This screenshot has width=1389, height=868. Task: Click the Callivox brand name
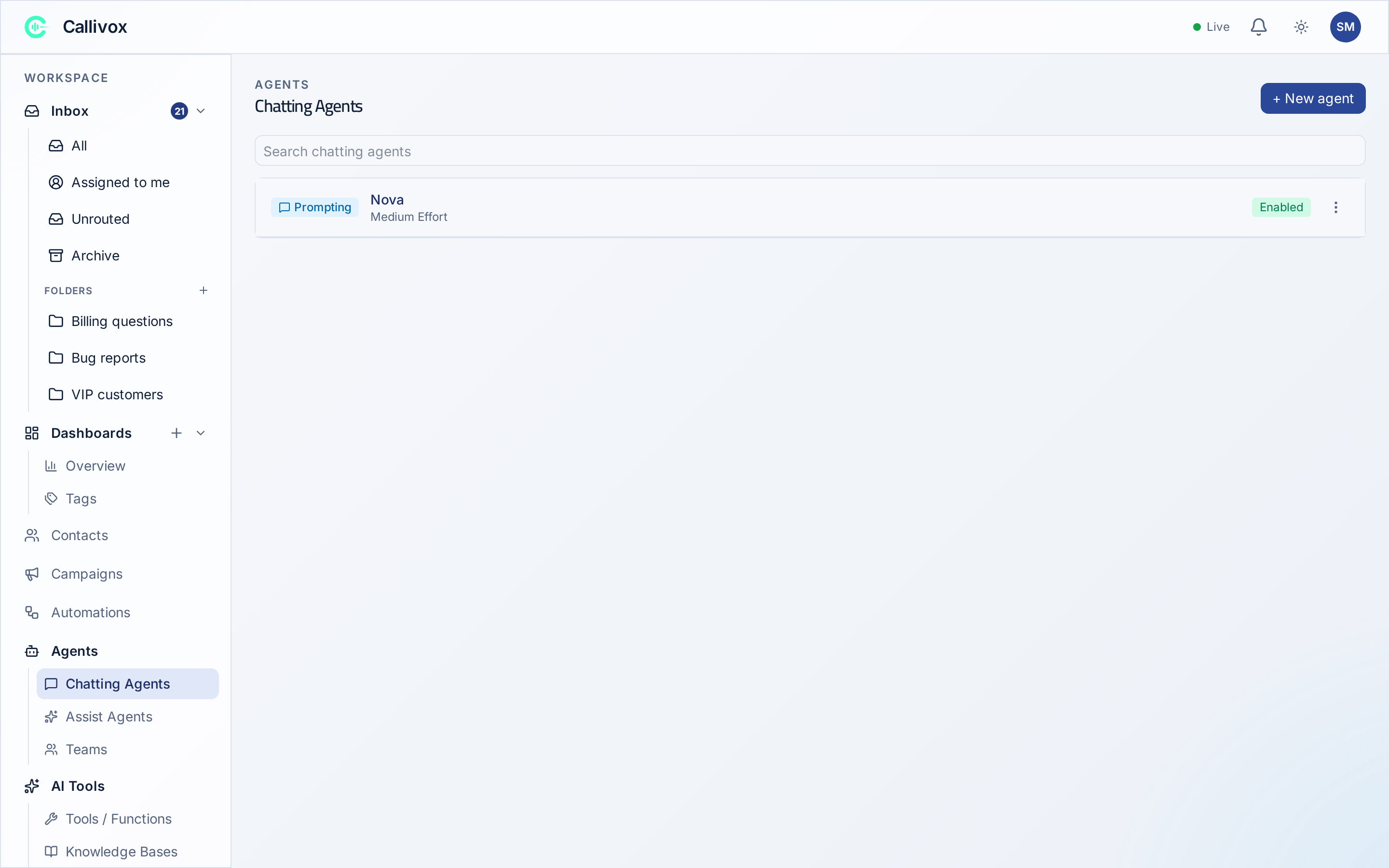point(95,27)
